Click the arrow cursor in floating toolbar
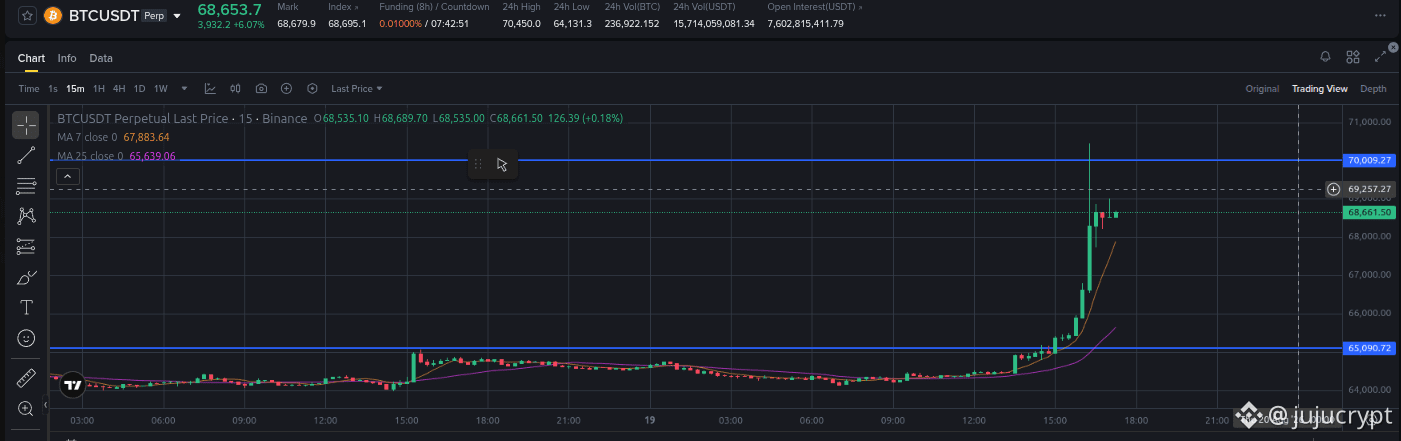This screenshot has width=1401, height=441. [x=502, y=164]
